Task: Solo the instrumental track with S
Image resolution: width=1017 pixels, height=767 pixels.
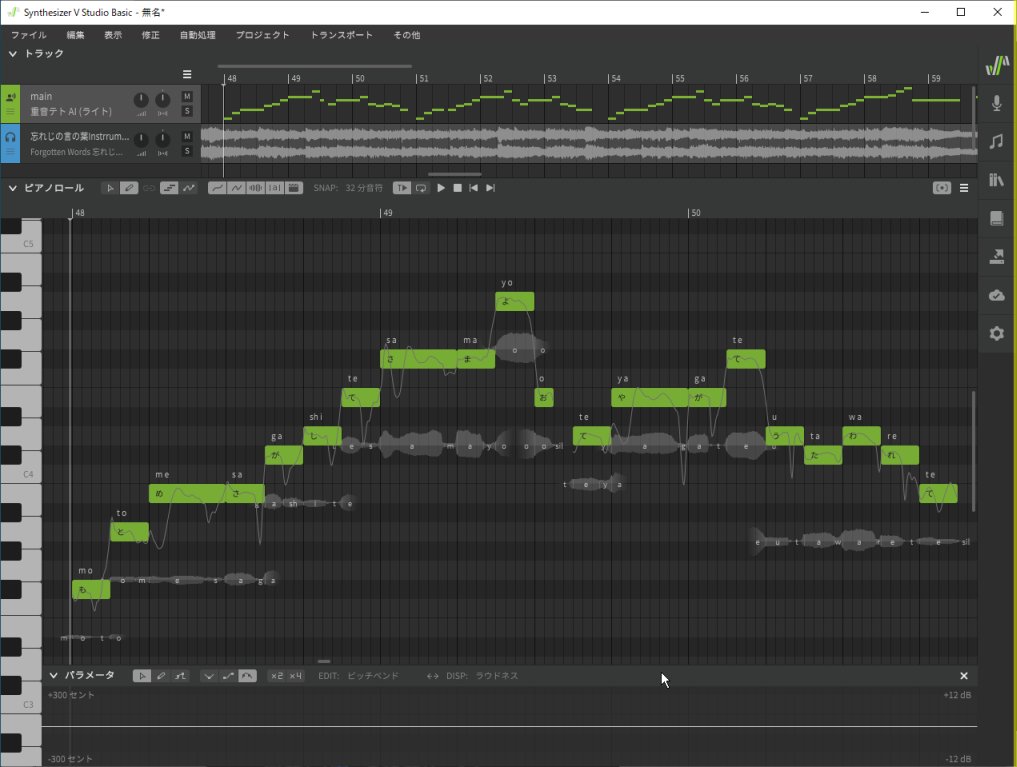Action: click(x=187, y=151)
